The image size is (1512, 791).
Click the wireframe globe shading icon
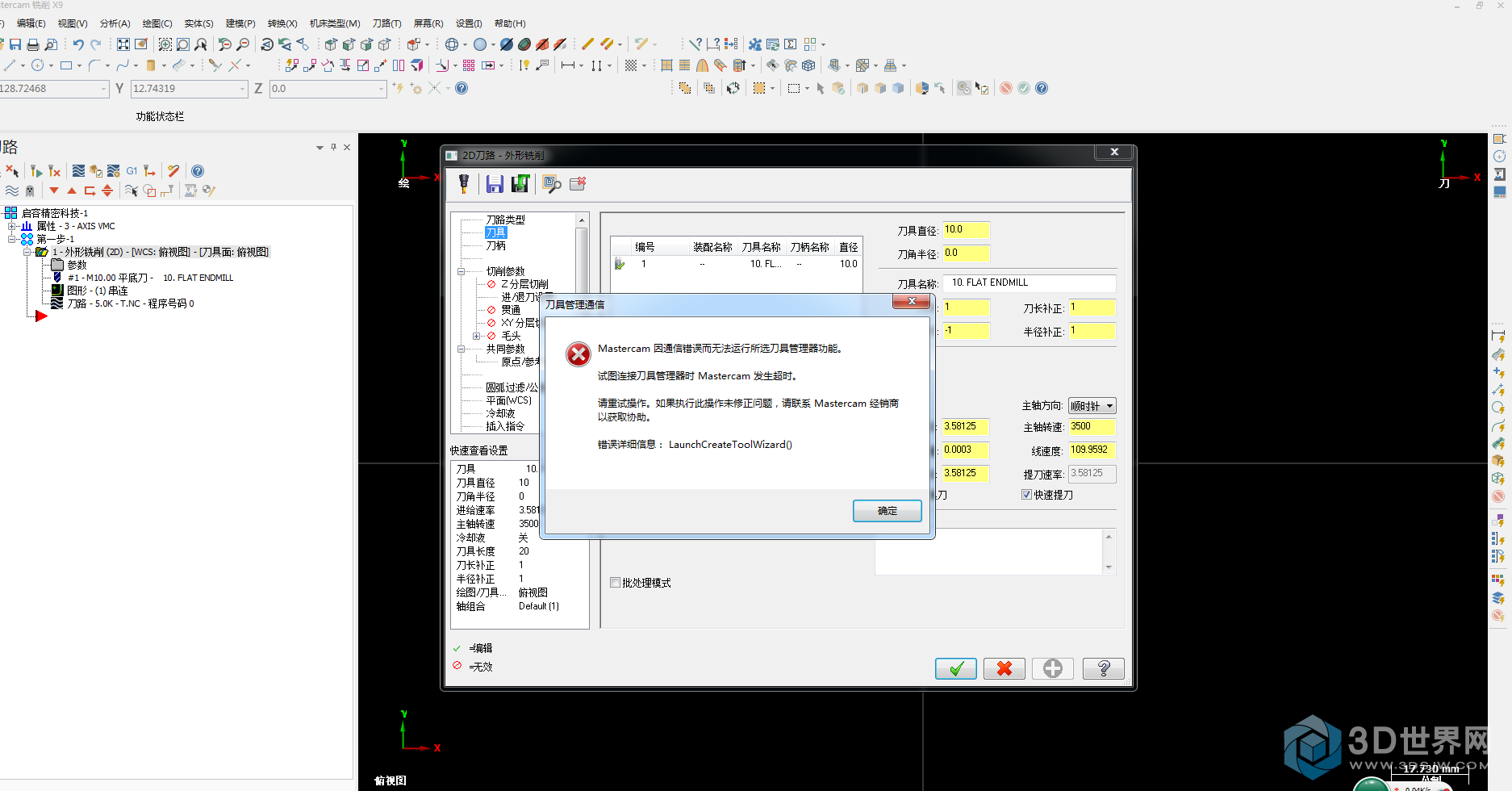(452, 44)
